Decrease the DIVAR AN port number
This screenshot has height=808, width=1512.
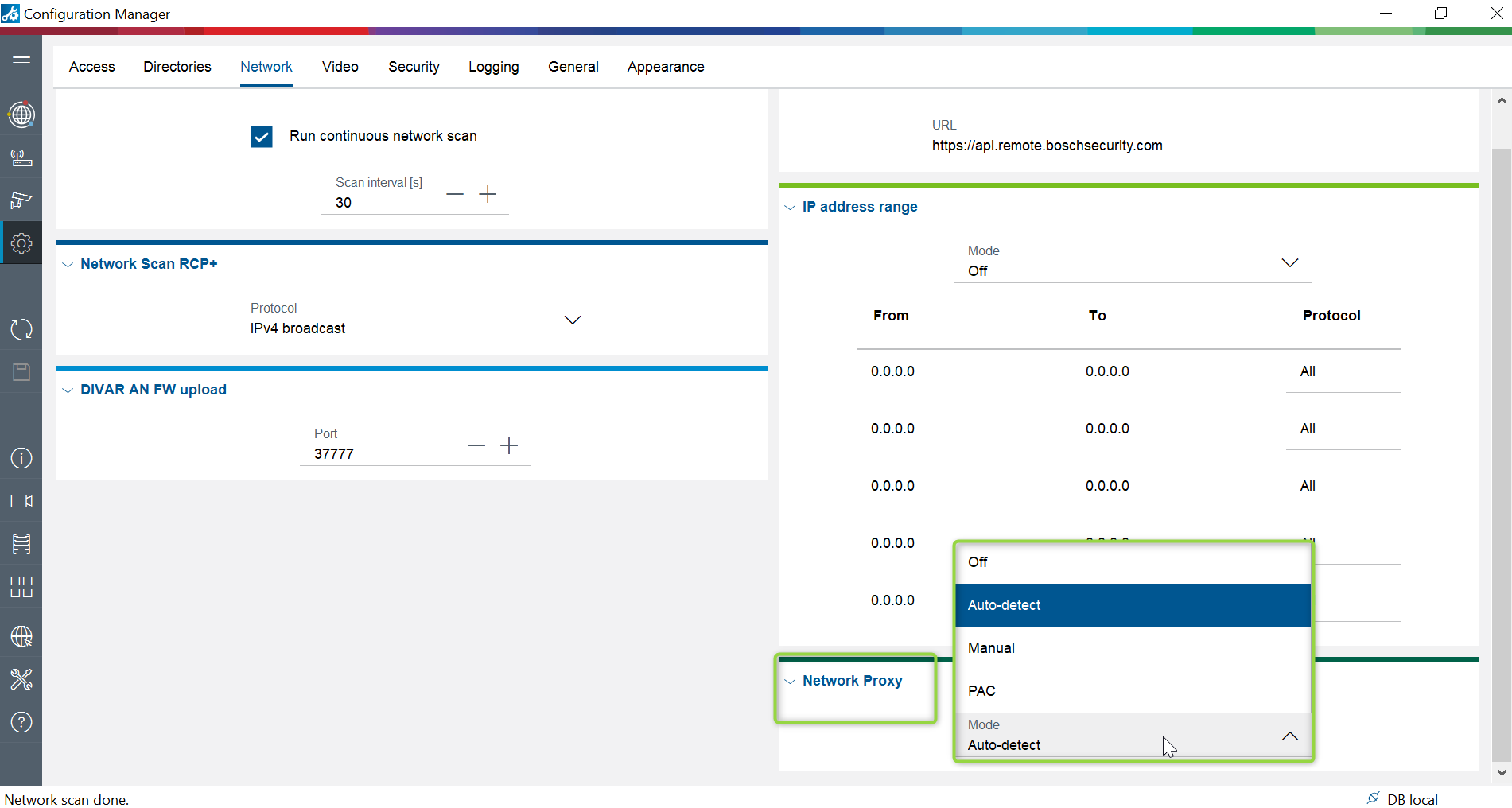coord(476,445)
